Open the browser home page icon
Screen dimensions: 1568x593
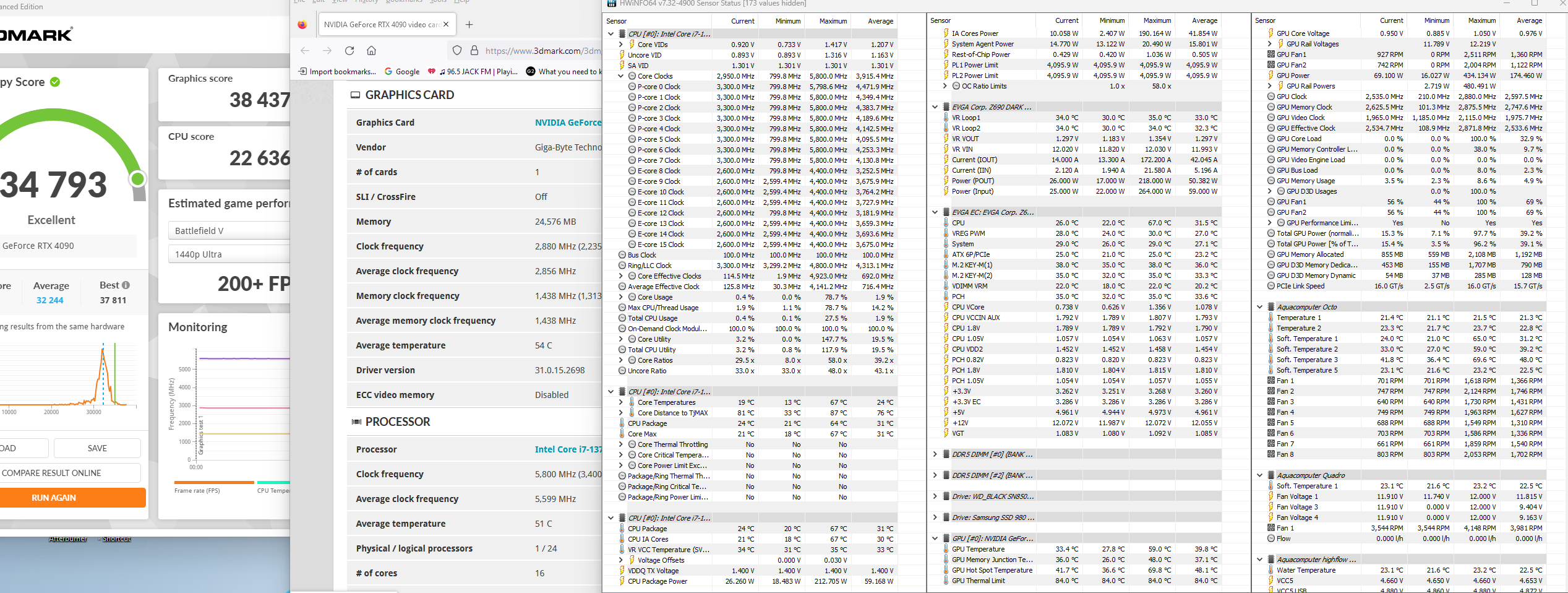click(x=372, y=51)
